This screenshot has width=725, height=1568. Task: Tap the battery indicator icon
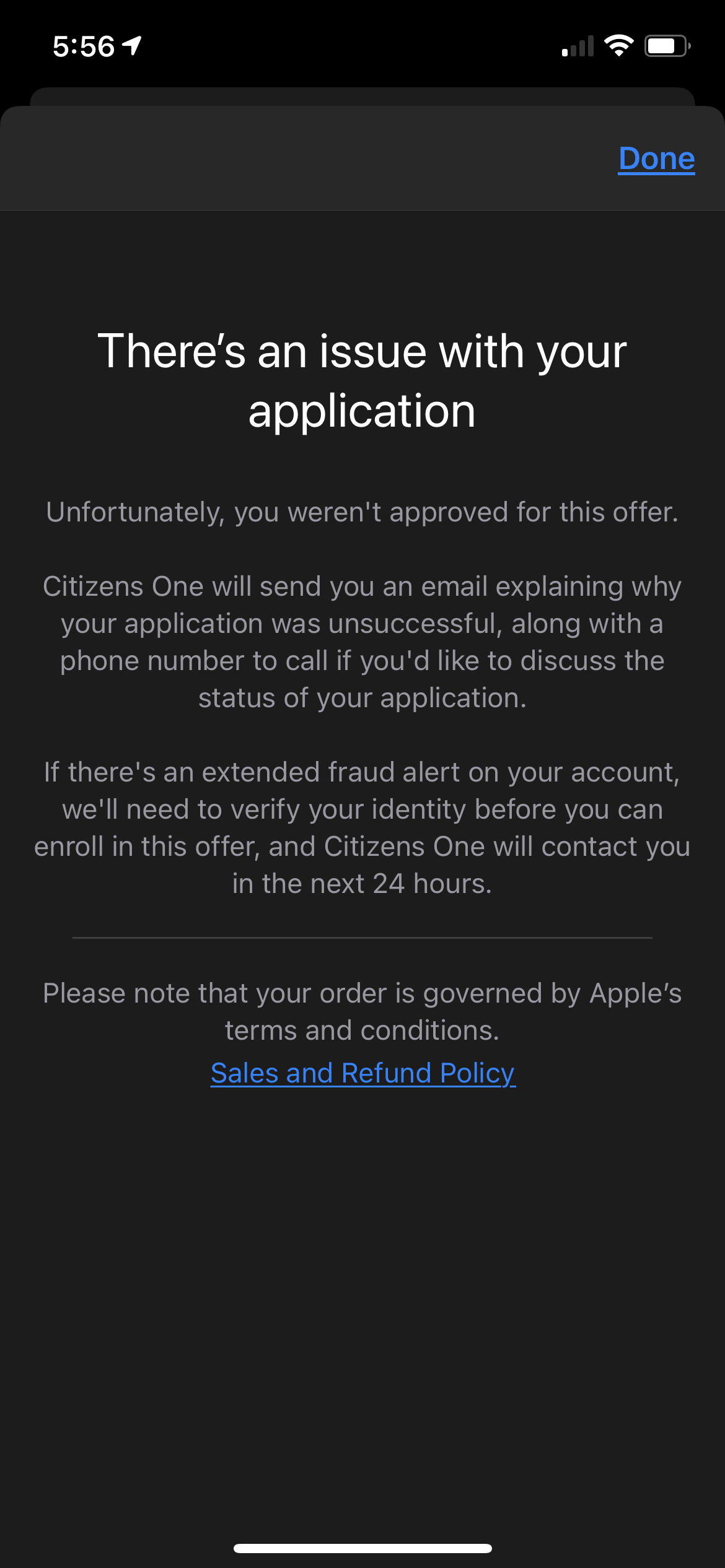pos(667,46)
